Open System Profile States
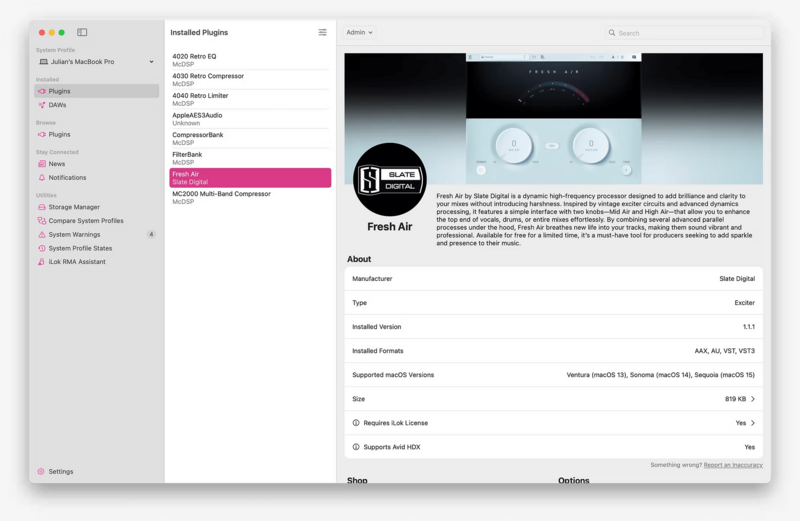This screenshot has height=521, width=800. pos(80,248)
